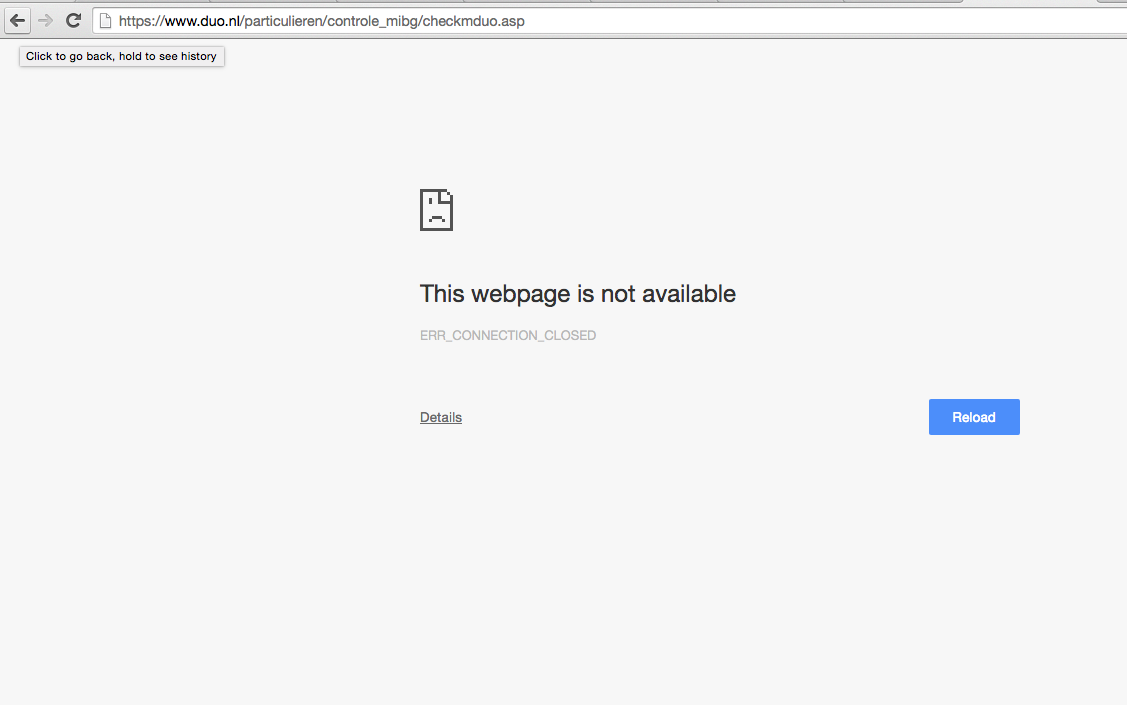Viewport: 1127px width, 705px height.
Task: Click the sad page error icon
Action: point(436,210)
